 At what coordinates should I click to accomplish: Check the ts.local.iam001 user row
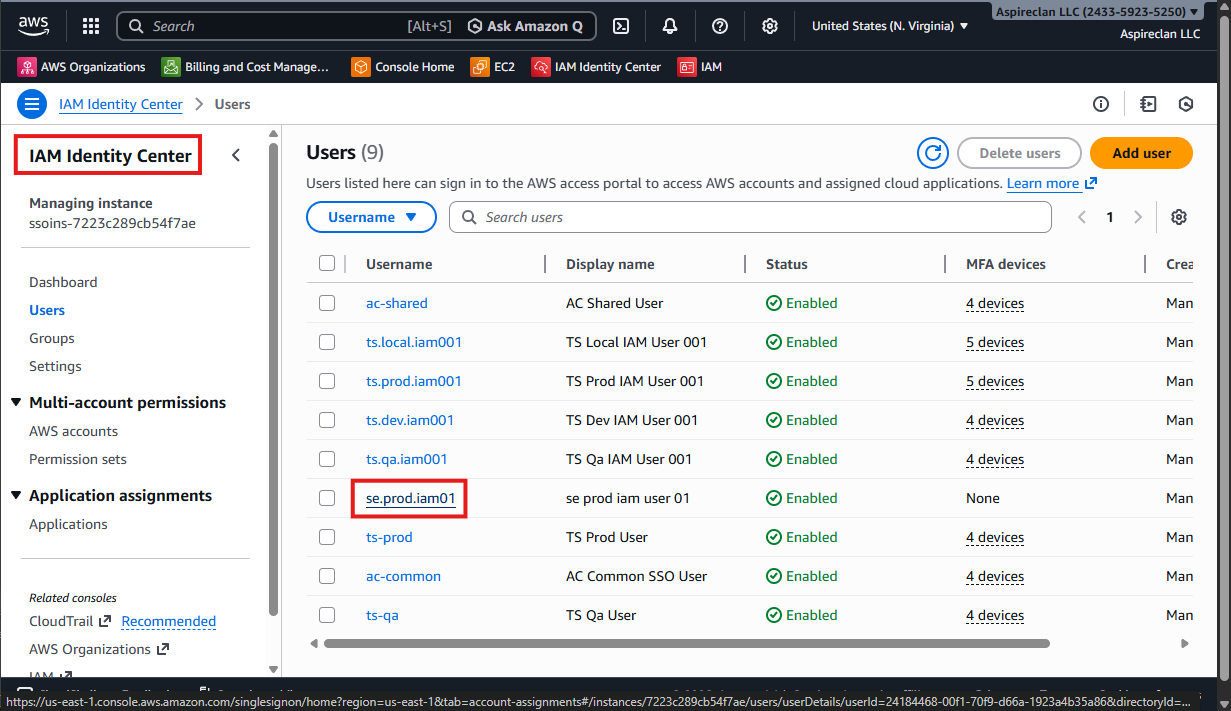[327, 342]
